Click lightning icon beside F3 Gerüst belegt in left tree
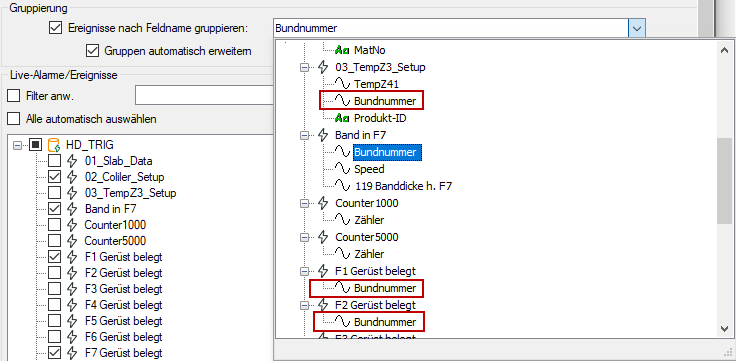 click(x=72, y=289)
